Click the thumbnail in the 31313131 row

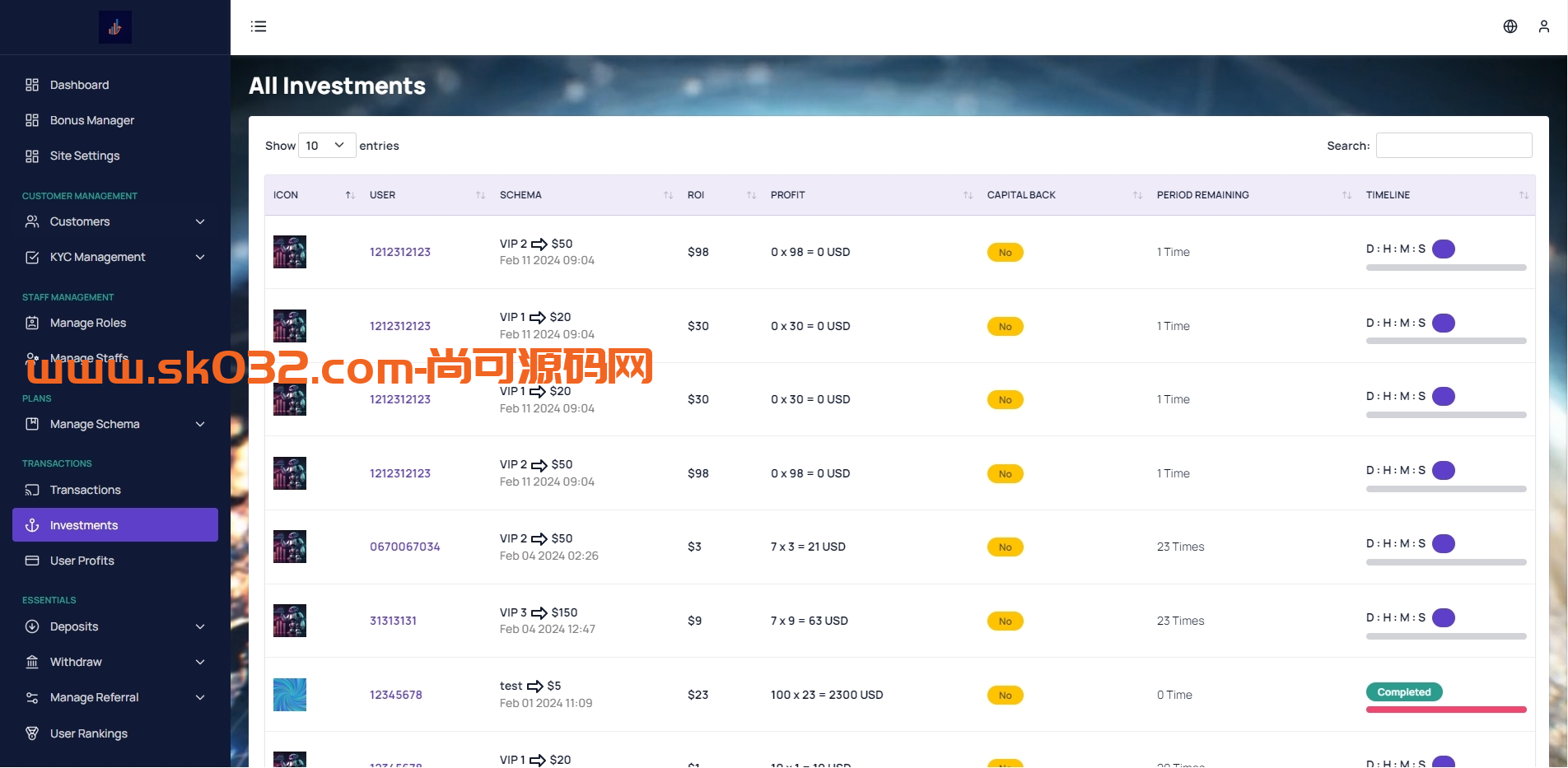290,621
